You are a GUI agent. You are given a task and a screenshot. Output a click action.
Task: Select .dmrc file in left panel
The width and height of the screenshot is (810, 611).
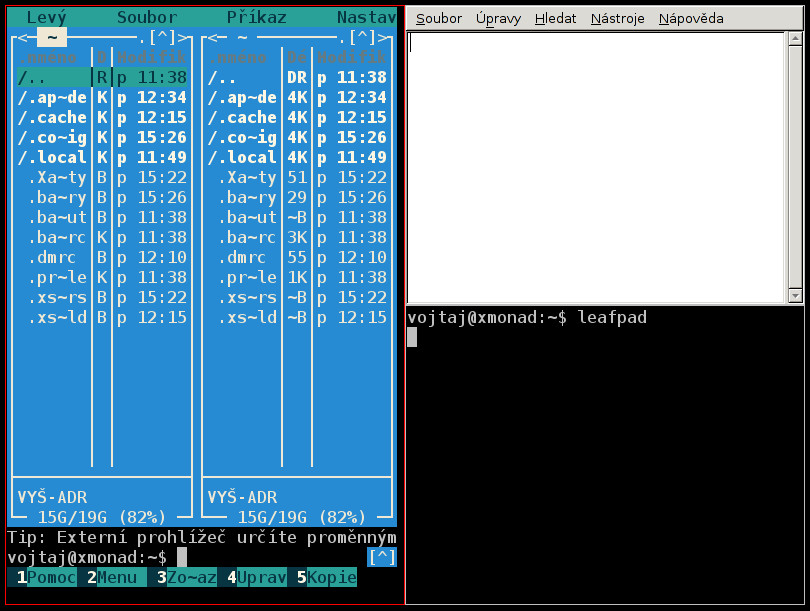[102, 257]
